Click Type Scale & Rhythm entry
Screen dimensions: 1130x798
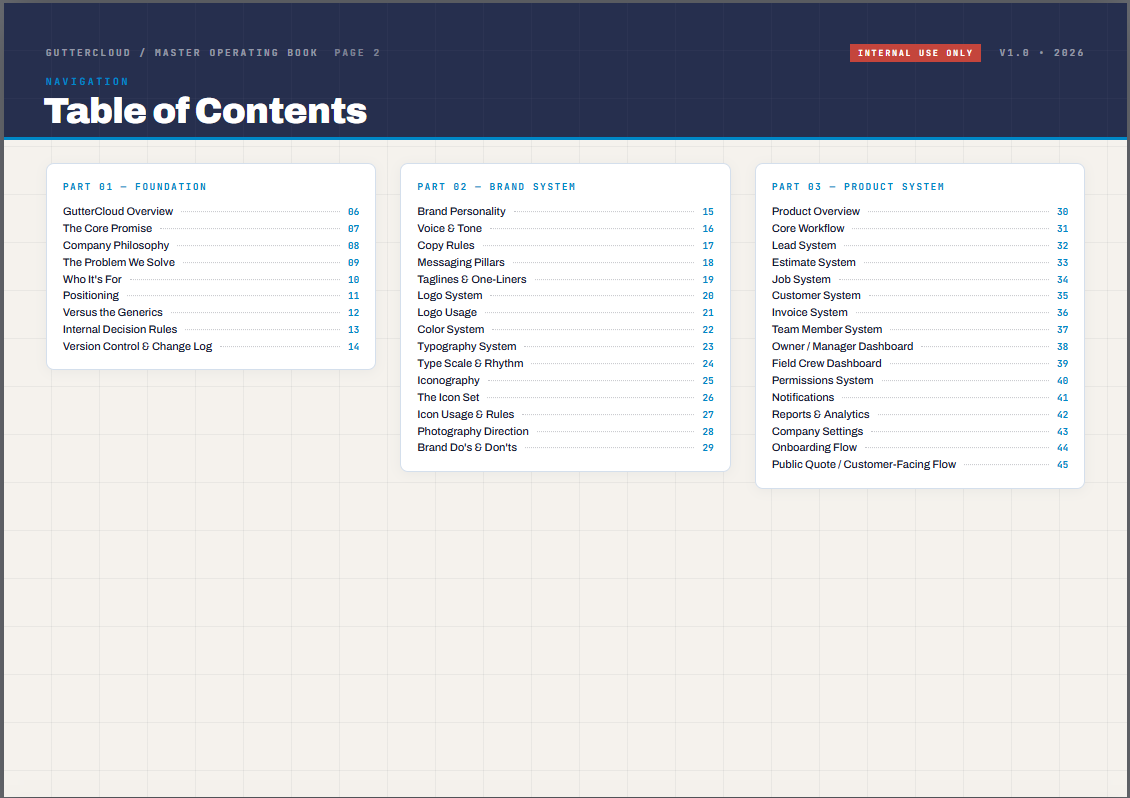pyautogui.click(x=565, y=363)
